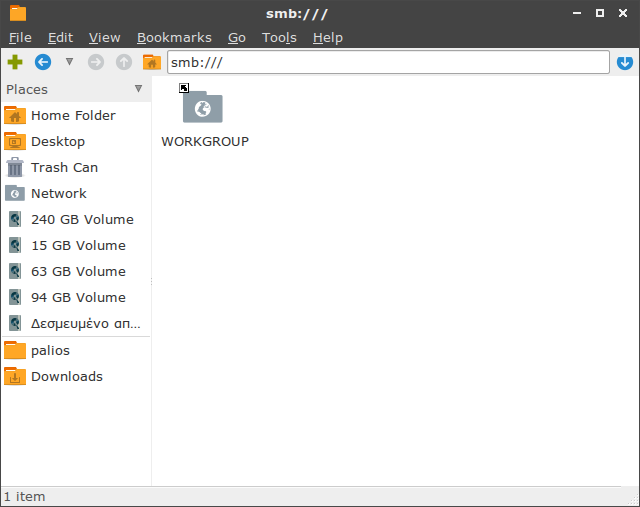Click the Network icon in Places

15,193
